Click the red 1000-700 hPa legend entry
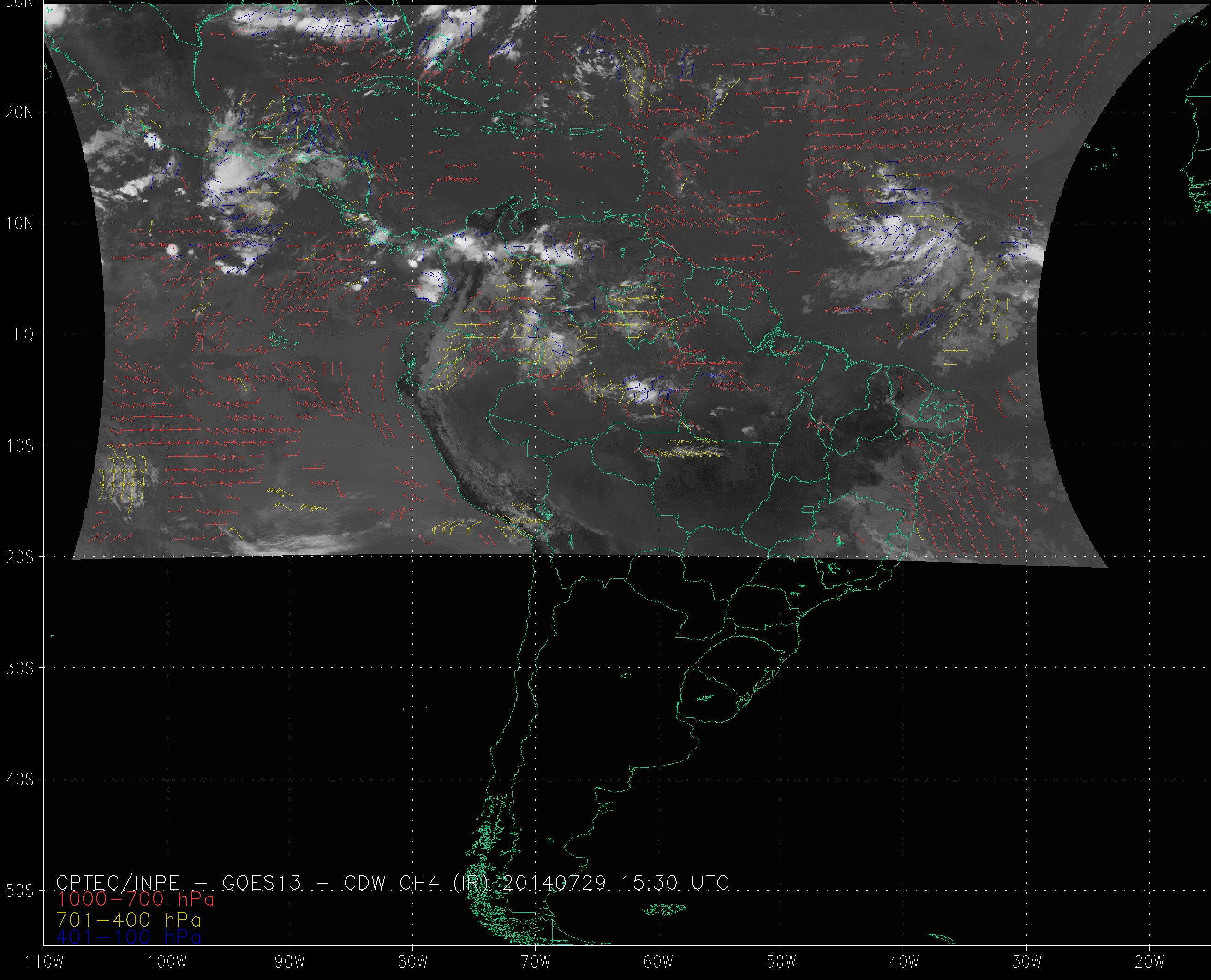The image size is (1211, 980). 135,900
